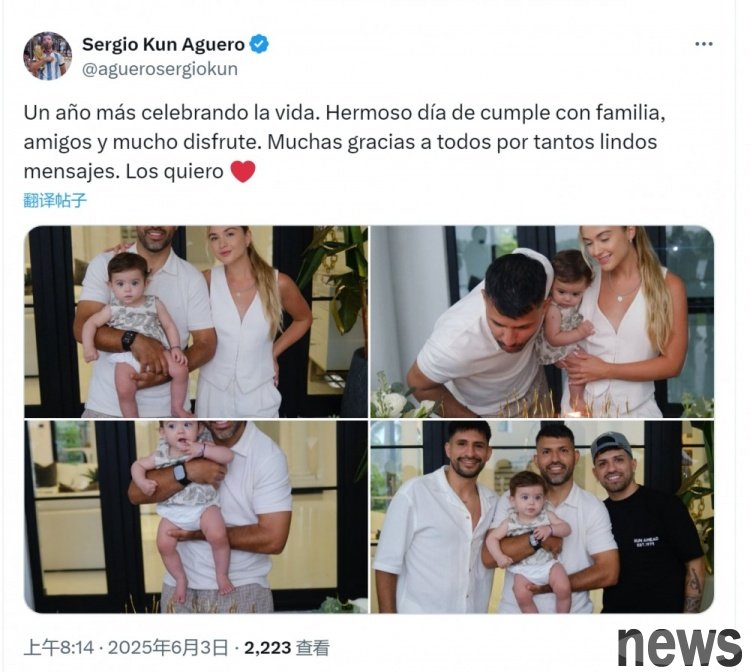Screen dimensions: 750x672
Task: Click the blonde woman in the candle photo
Action: (x=628, y=320)
